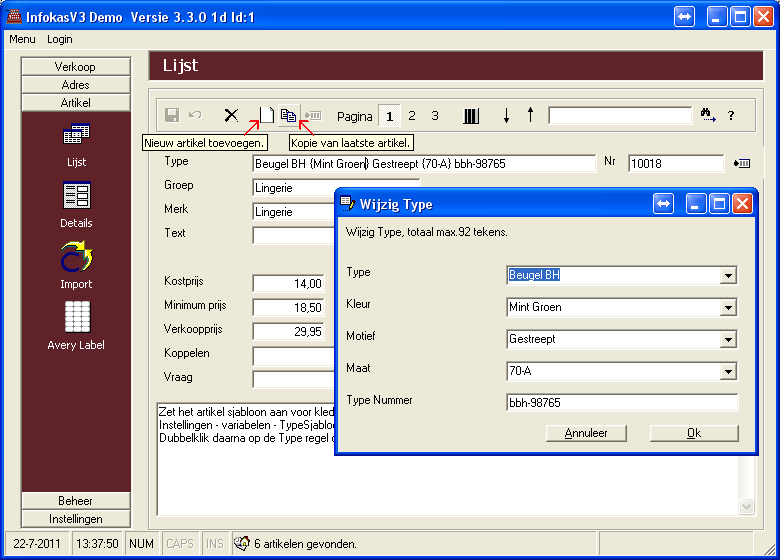Add a new article with the blank page icon
The width and height of the screenshot is (780, 560).
[266, 115]
